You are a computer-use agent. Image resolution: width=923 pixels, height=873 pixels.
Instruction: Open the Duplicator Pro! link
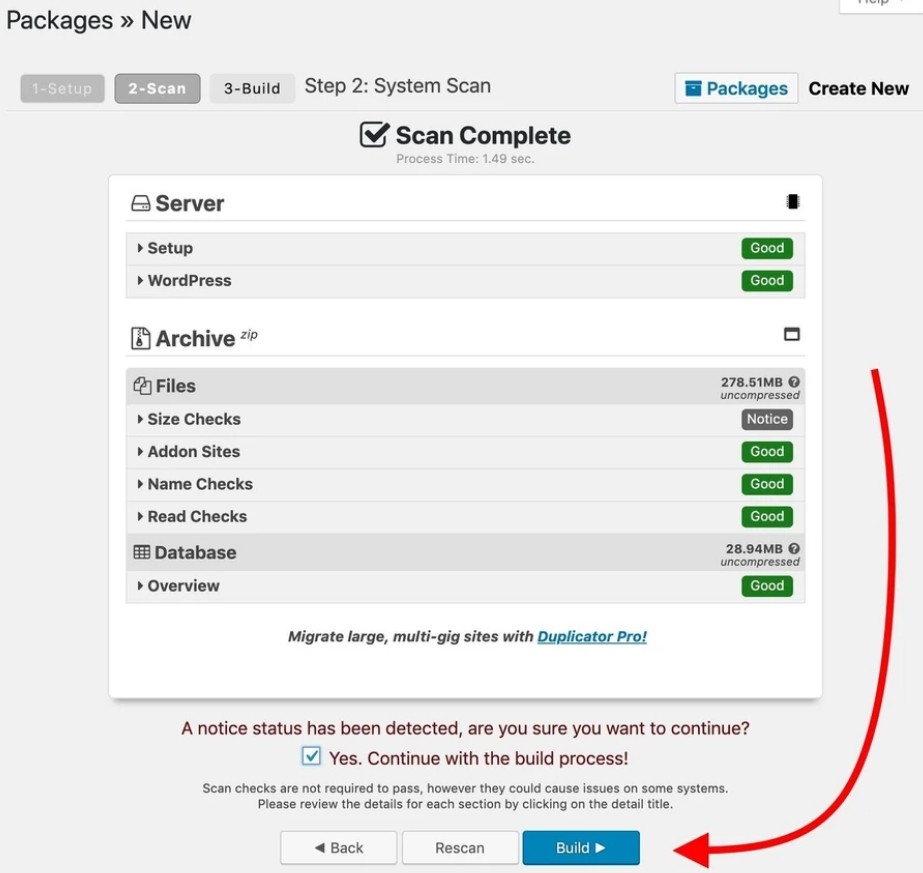tap(592, 636)
